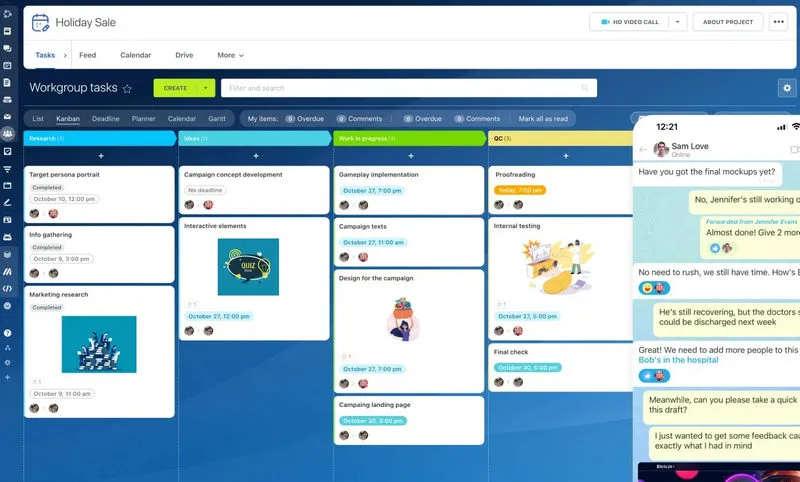Viewport: 800px width, 482px height.
Task: Select the Gantt task view
Action: [217, 119]
